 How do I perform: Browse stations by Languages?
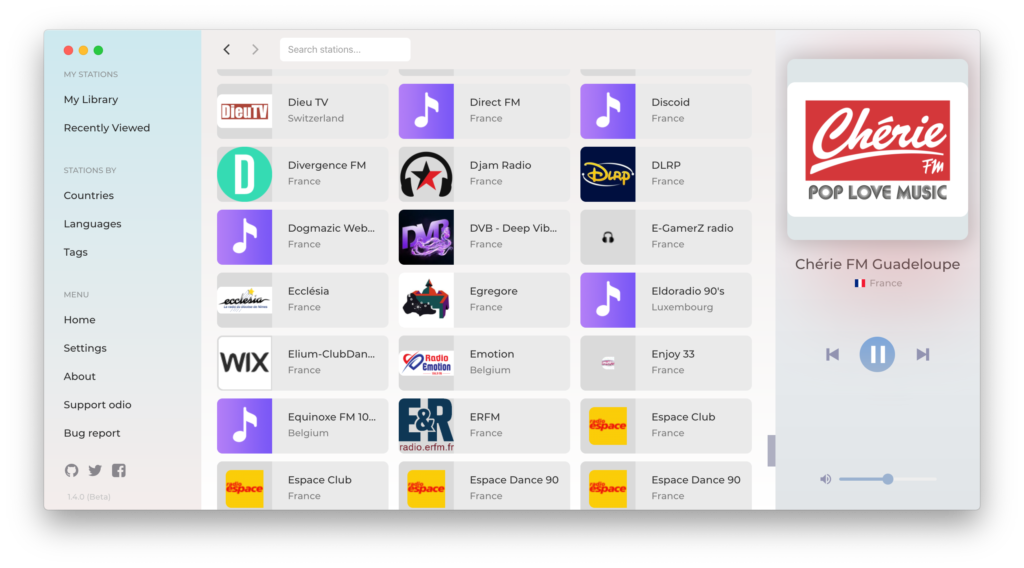92,224
